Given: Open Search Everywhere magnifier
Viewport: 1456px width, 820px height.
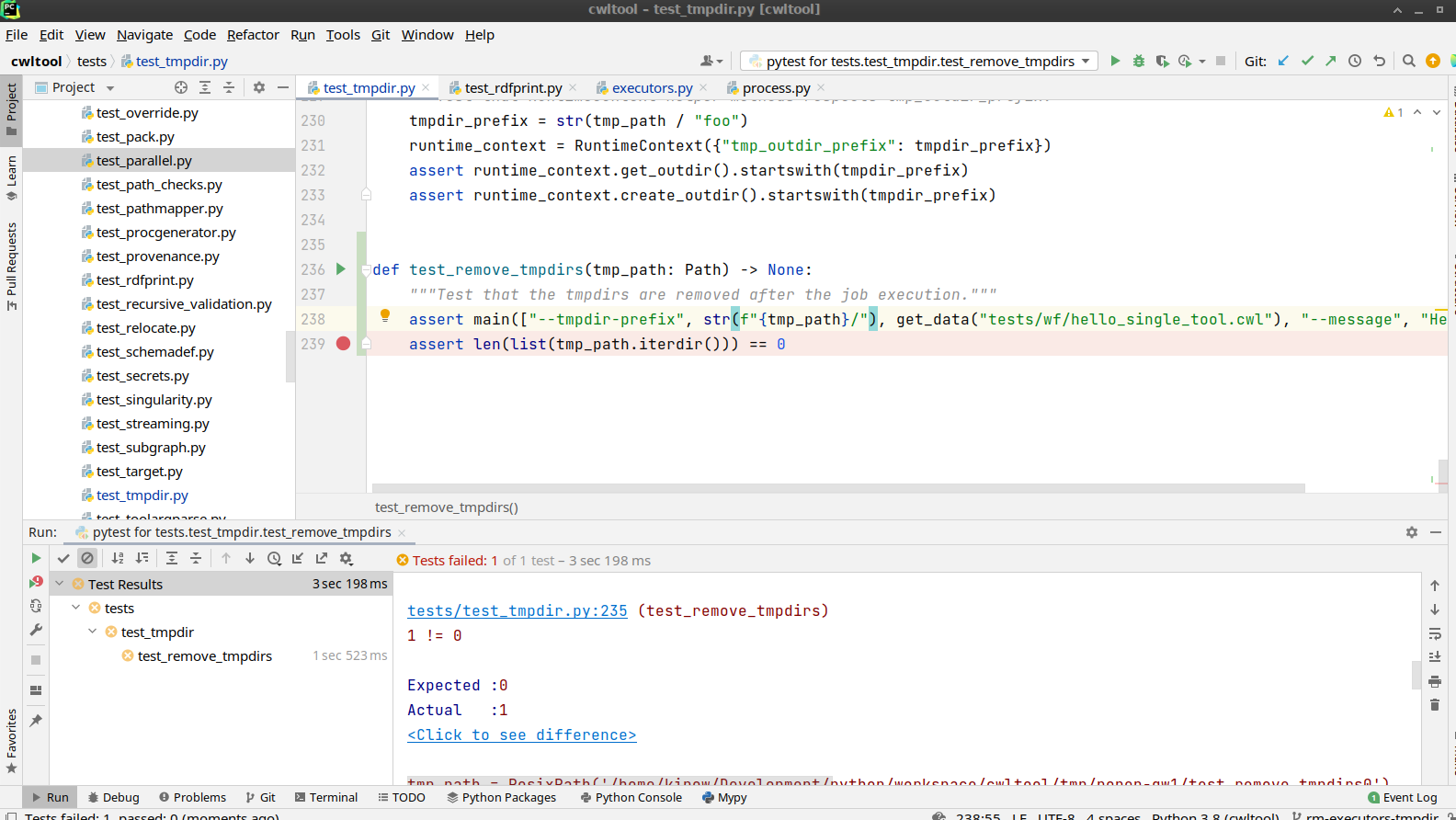Looking at the screenshot, I should (x=1409, y=61).
